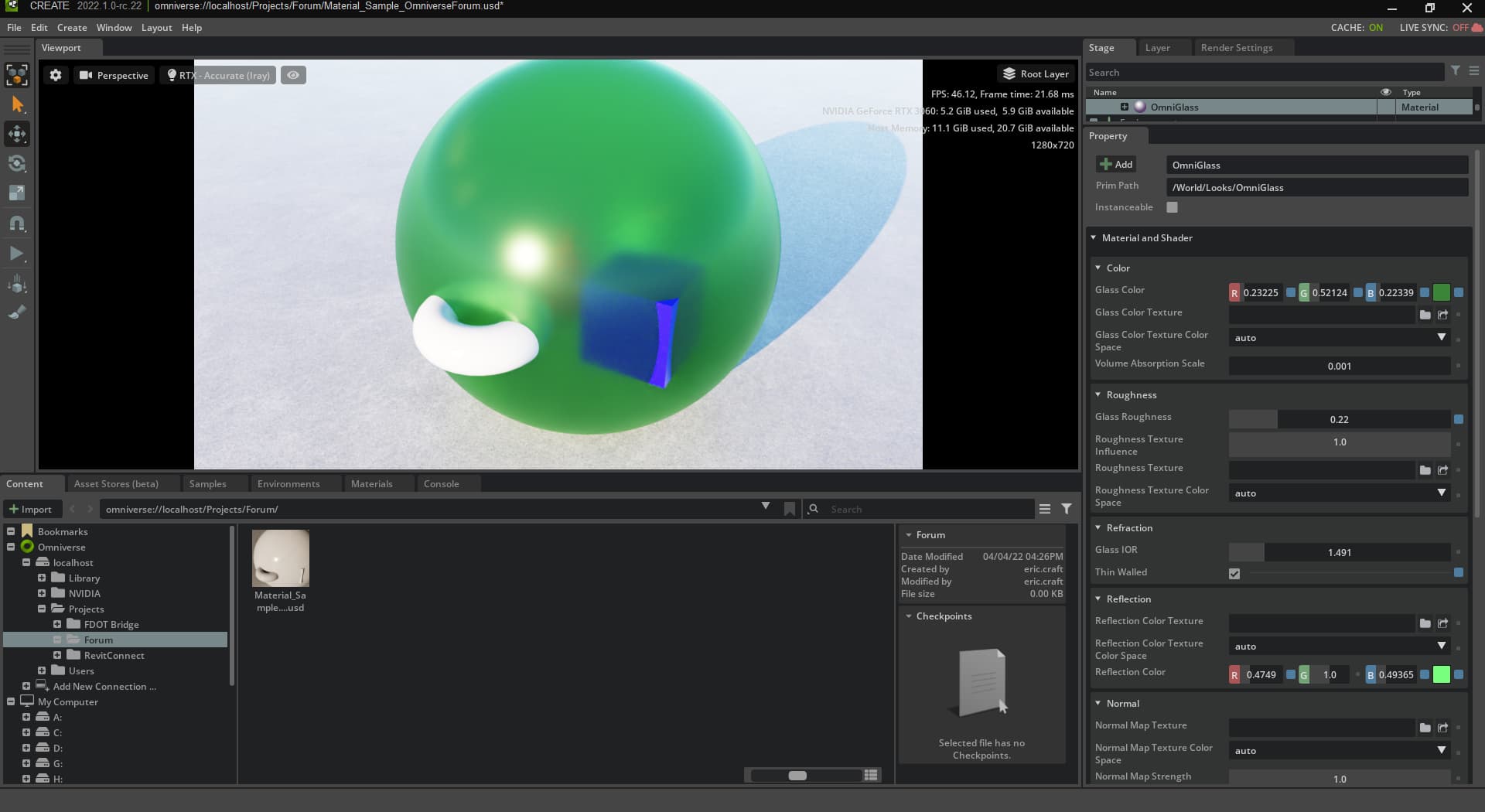This screenshot has height=812, width=1485.
Task: Open the Glass Color swatch picker
Action: [1442, 292]
